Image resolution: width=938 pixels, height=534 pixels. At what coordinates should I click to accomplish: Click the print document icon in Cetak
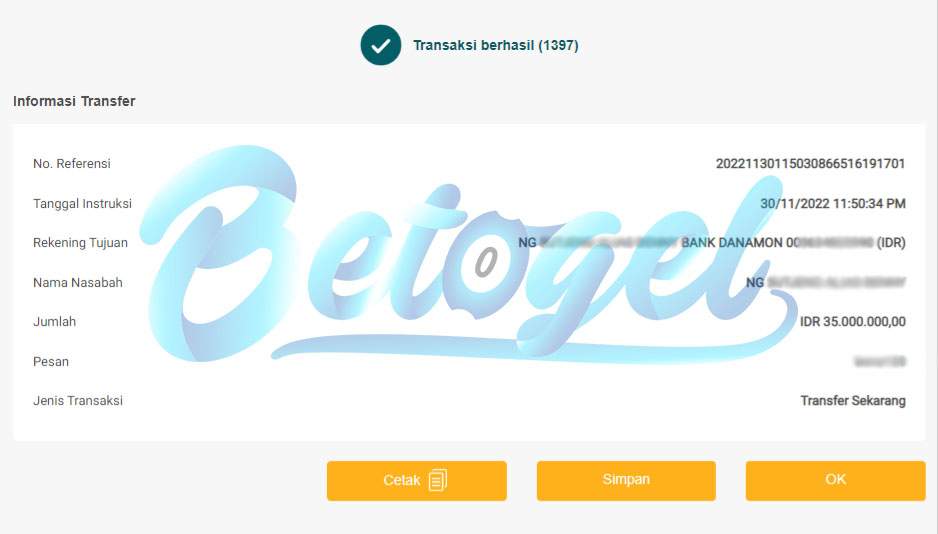point(438,480)
